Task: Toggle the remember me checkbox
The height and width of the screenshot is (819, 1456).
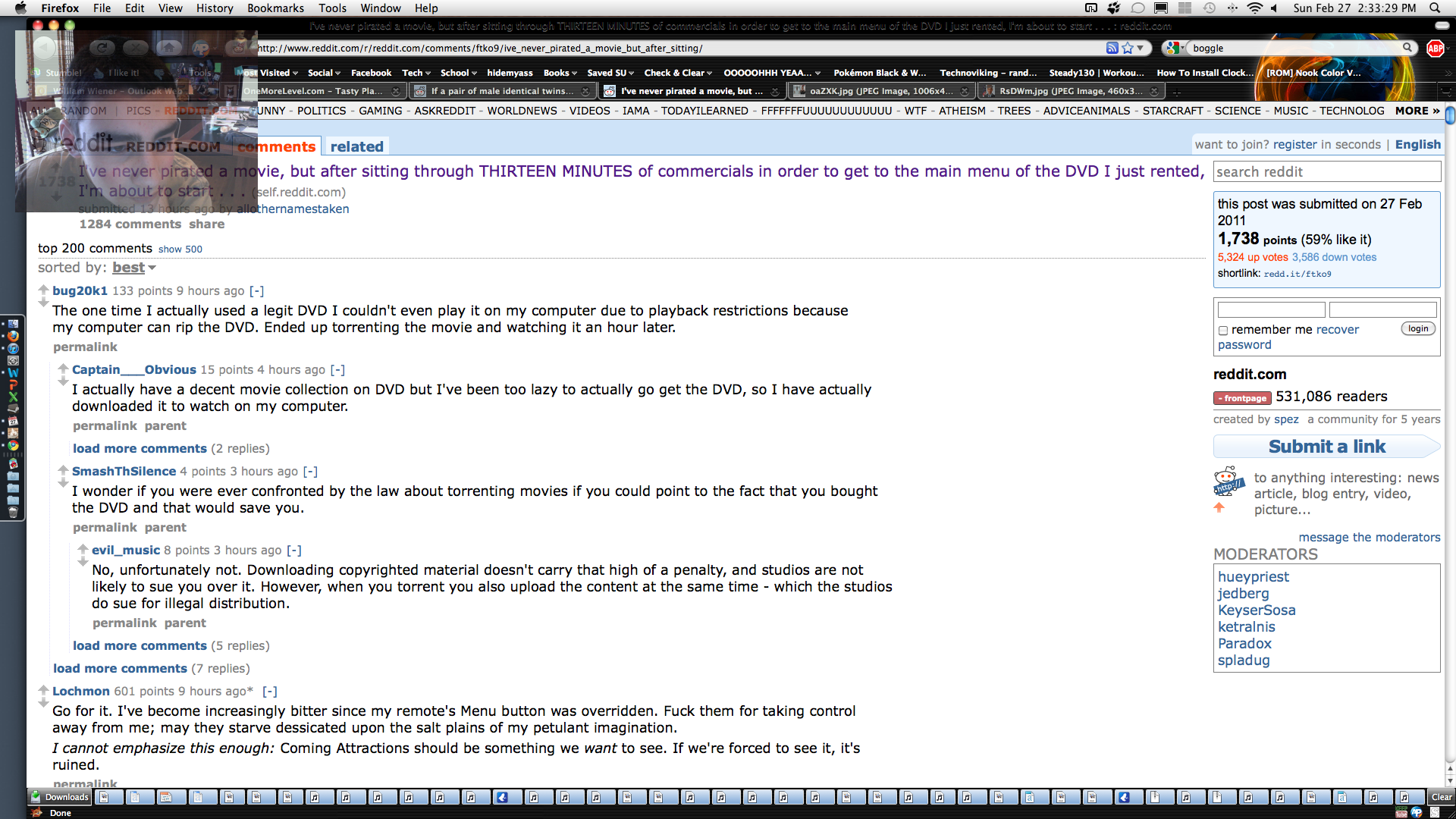Action: 1222,331
